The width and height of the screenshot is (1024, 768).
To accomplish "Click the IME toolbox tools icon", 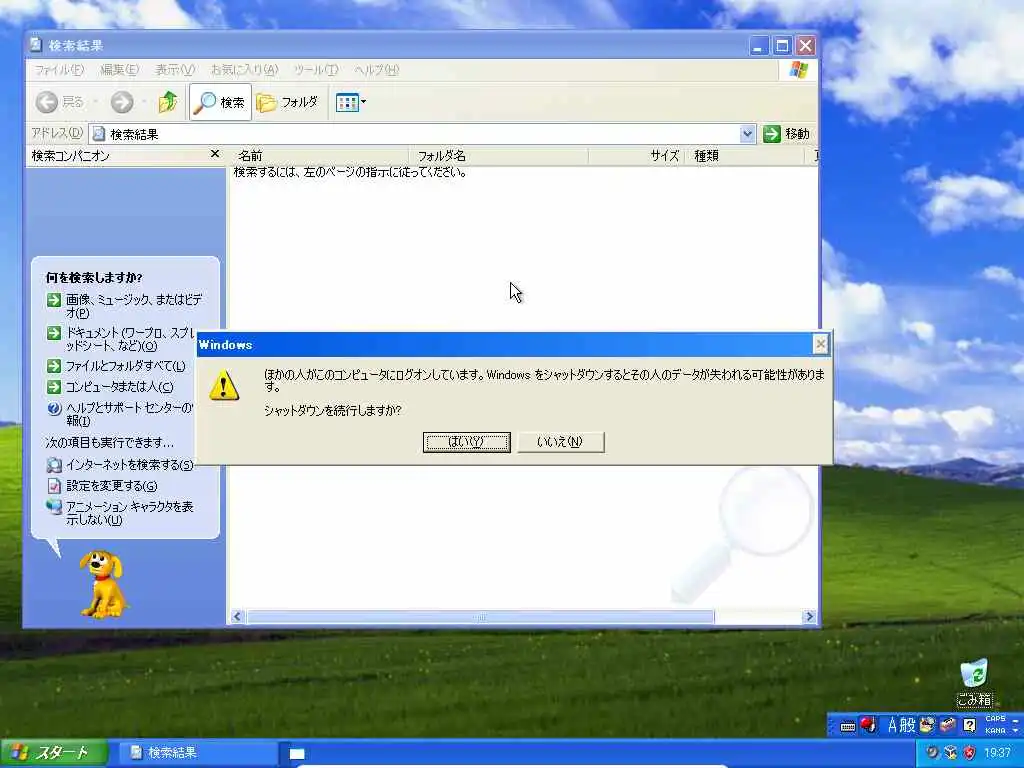I will (x=948, y=724).
